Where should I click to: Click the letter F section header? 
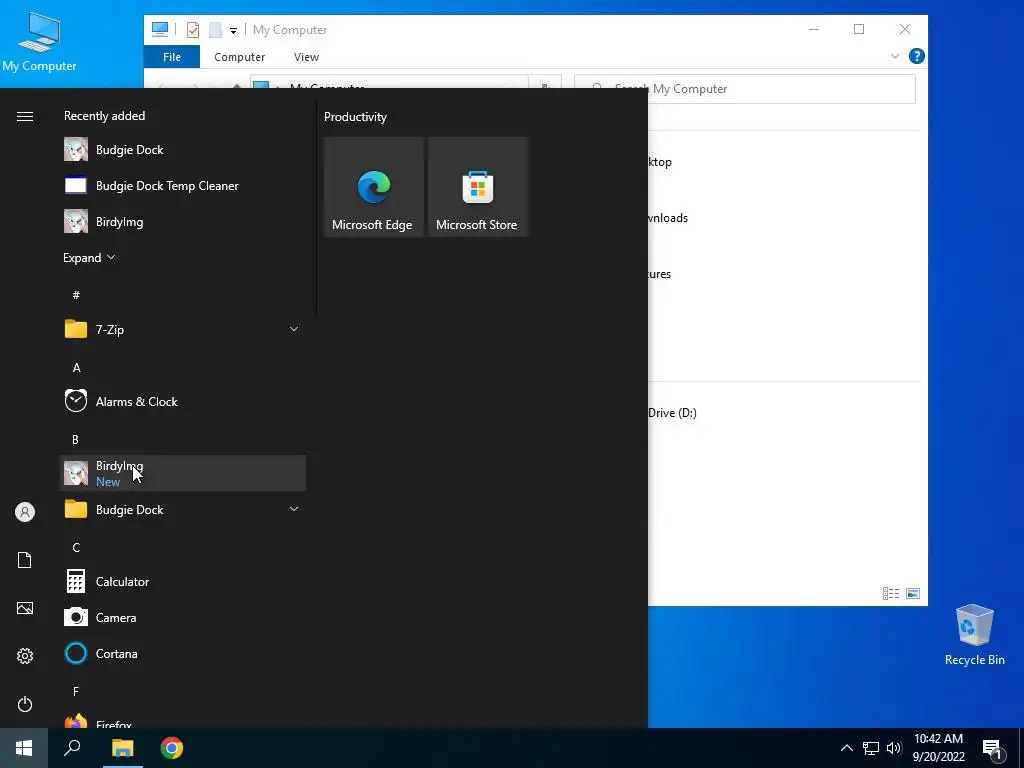coord(76,691)
